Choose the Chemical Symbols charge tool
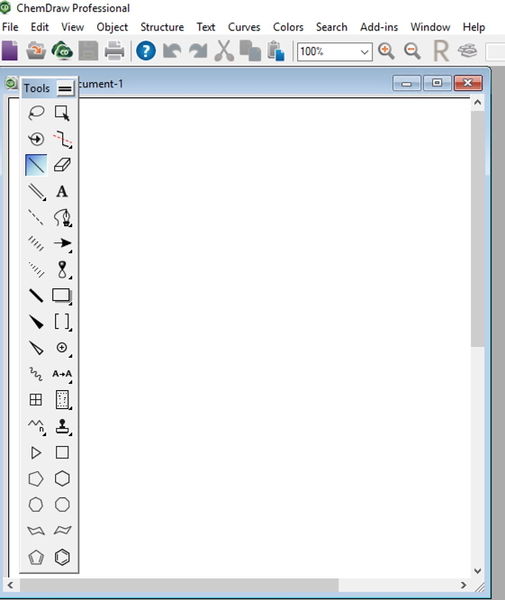The height and width of the screenshot is (600, 505). [x=62, y=348]
